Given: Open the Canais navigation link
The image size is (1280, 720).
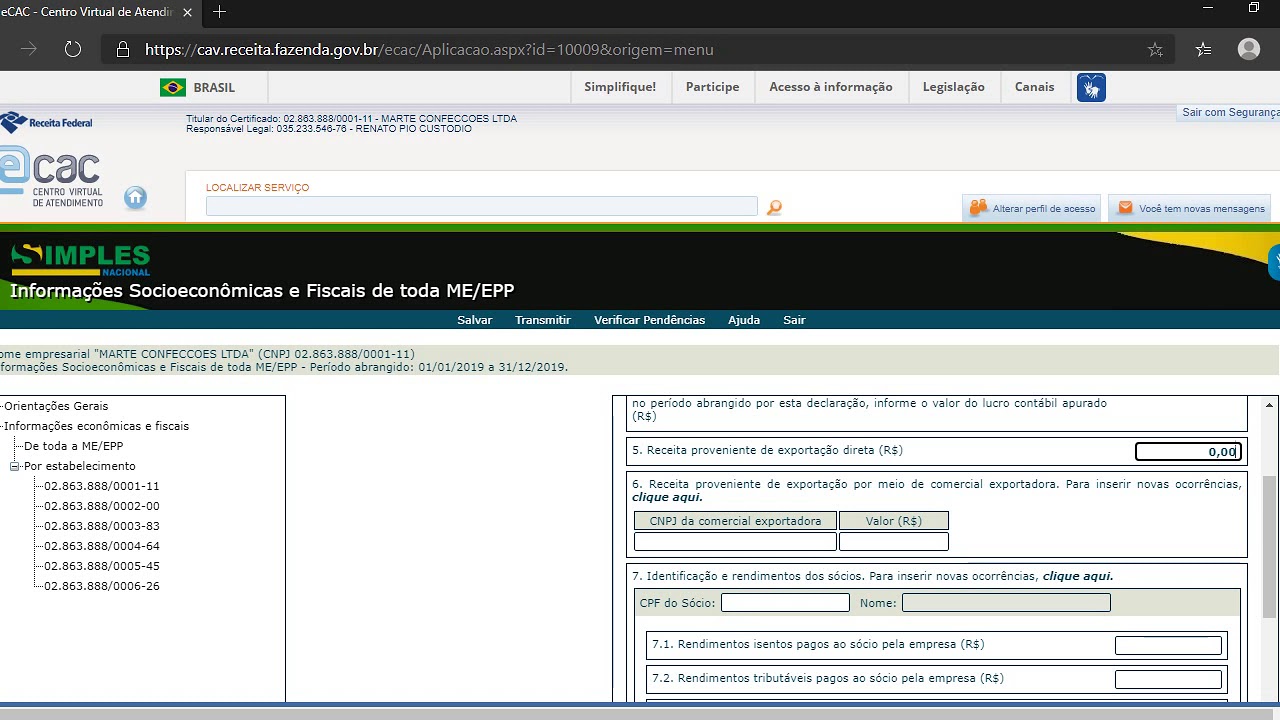Looking at the screenshot, I should click(x=1035, y=87).
